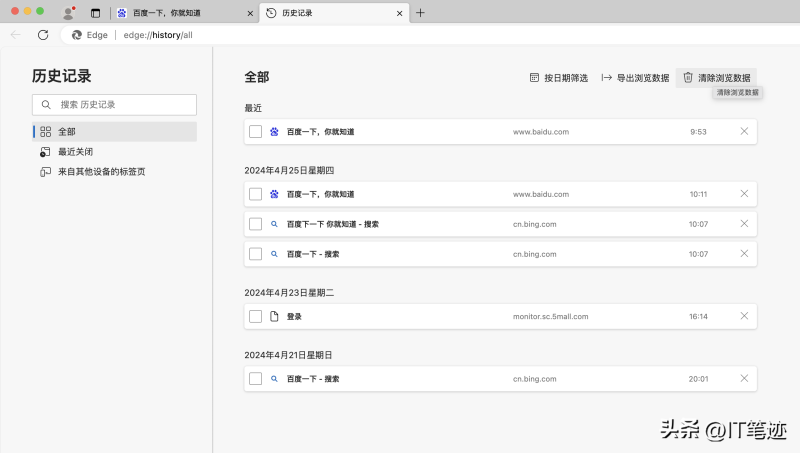This screenshot has width=800, height=453.
Task: Click the 2024年4月21日星期日 date heading
Action: [288, 355]
